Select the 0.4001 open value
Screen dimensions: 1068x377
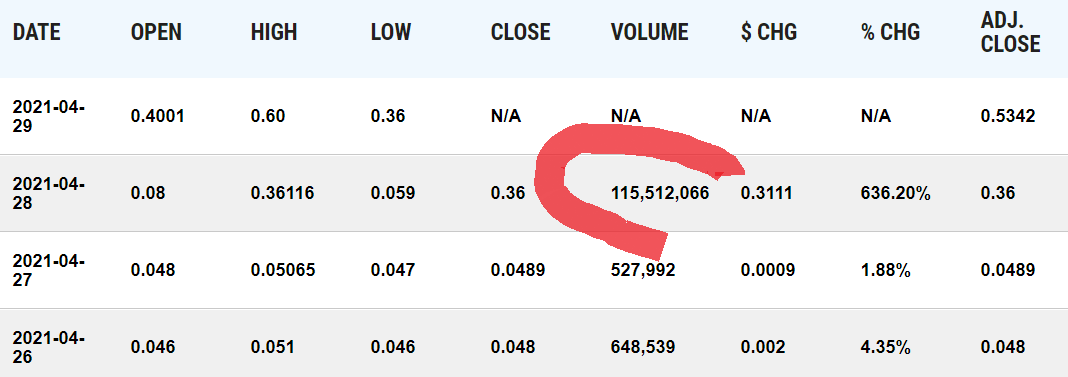[x=158, y=116]
